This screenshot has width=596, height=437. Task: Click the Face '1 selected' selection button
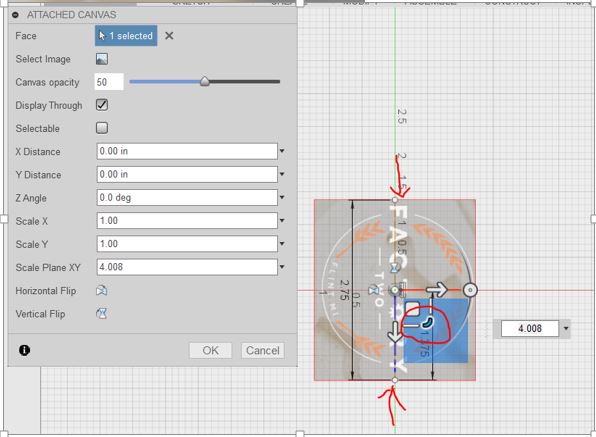126,36
